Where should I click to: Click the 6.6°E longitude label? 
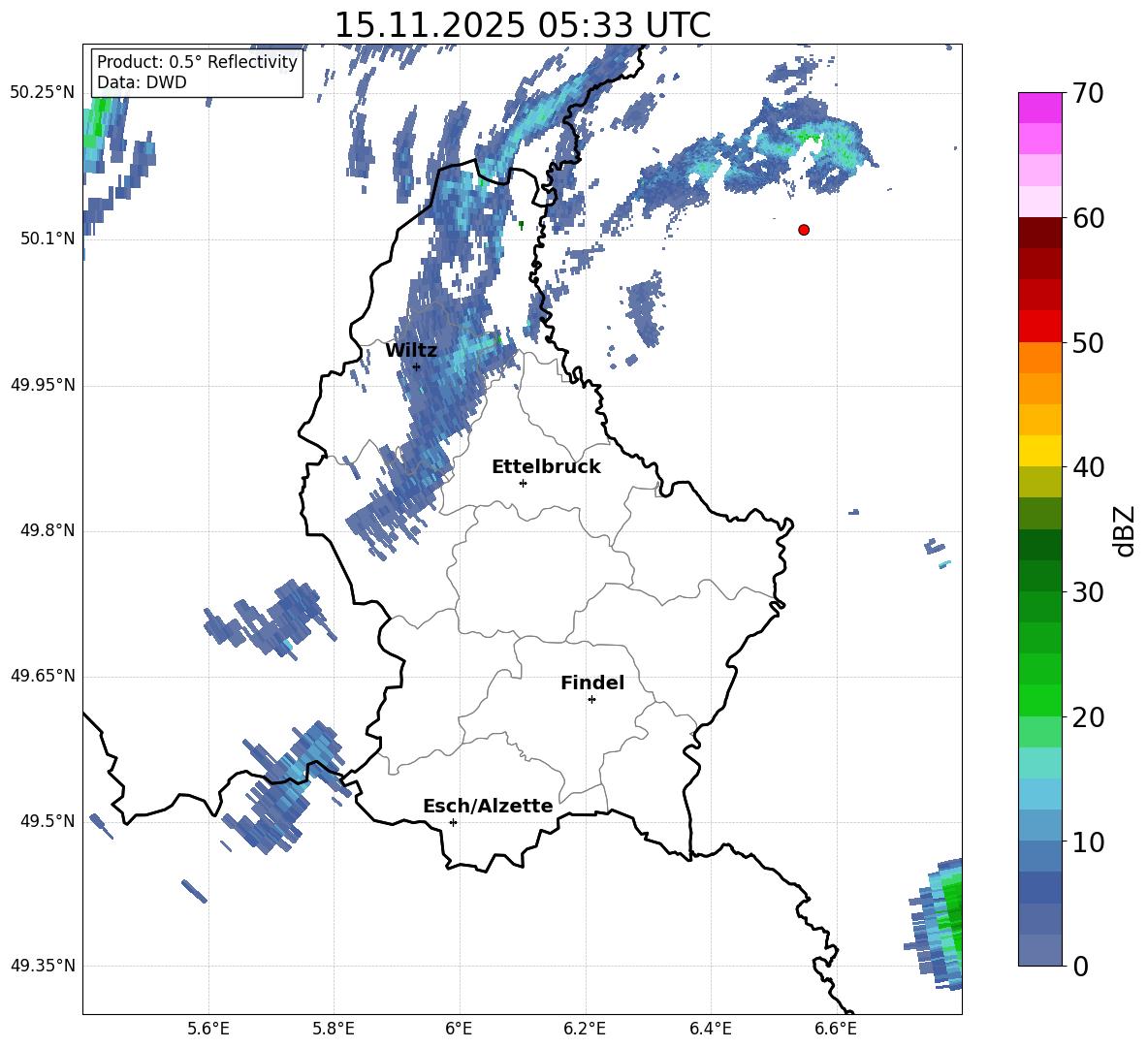(x=836, y=1030)
